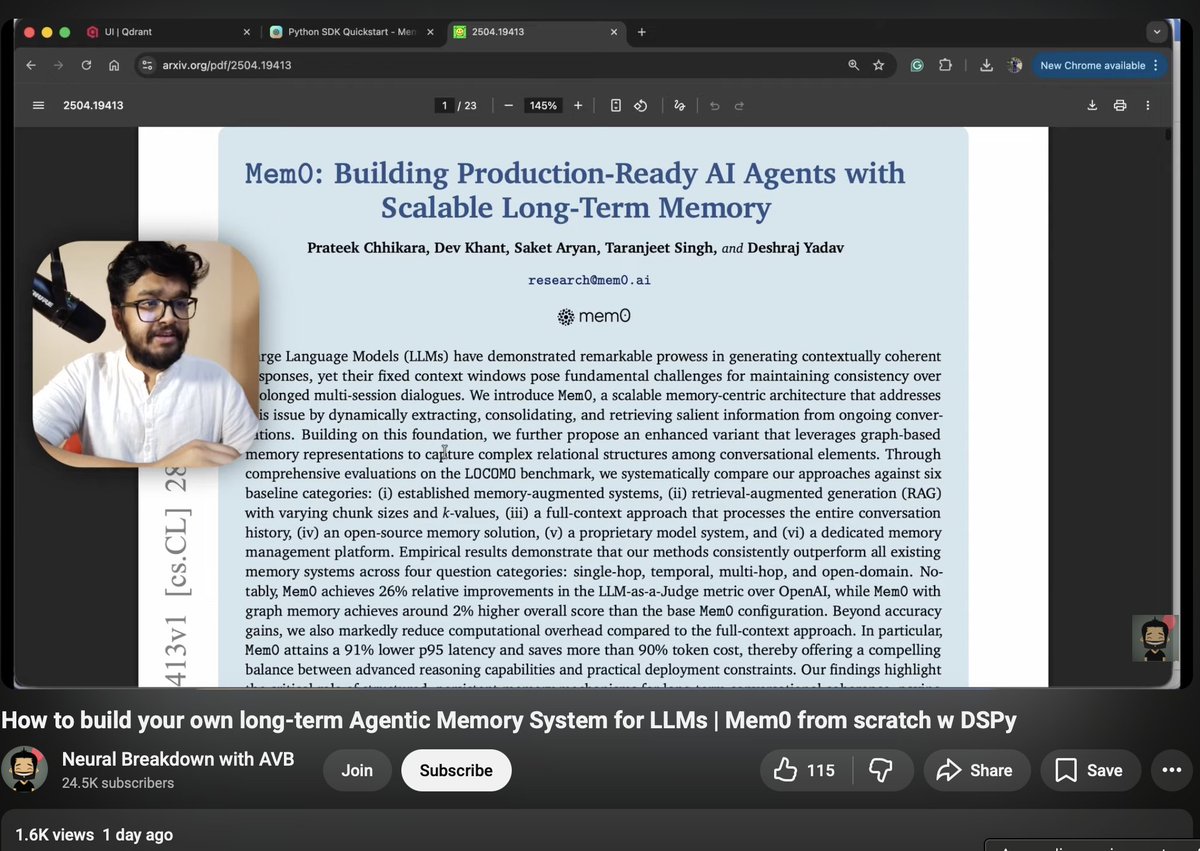
Task: Click the video title text
Action: pyautogui.click(x=509, y=720)
